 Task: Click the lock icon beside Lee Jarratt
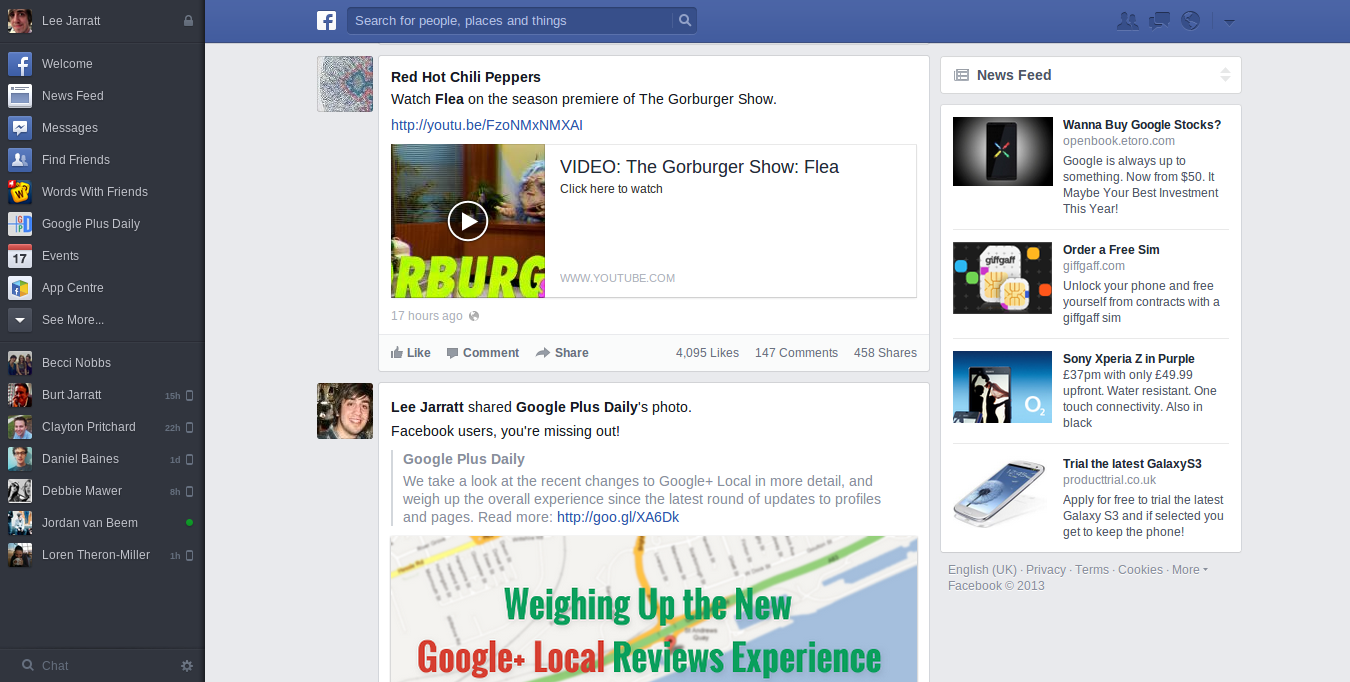[188, 20]
